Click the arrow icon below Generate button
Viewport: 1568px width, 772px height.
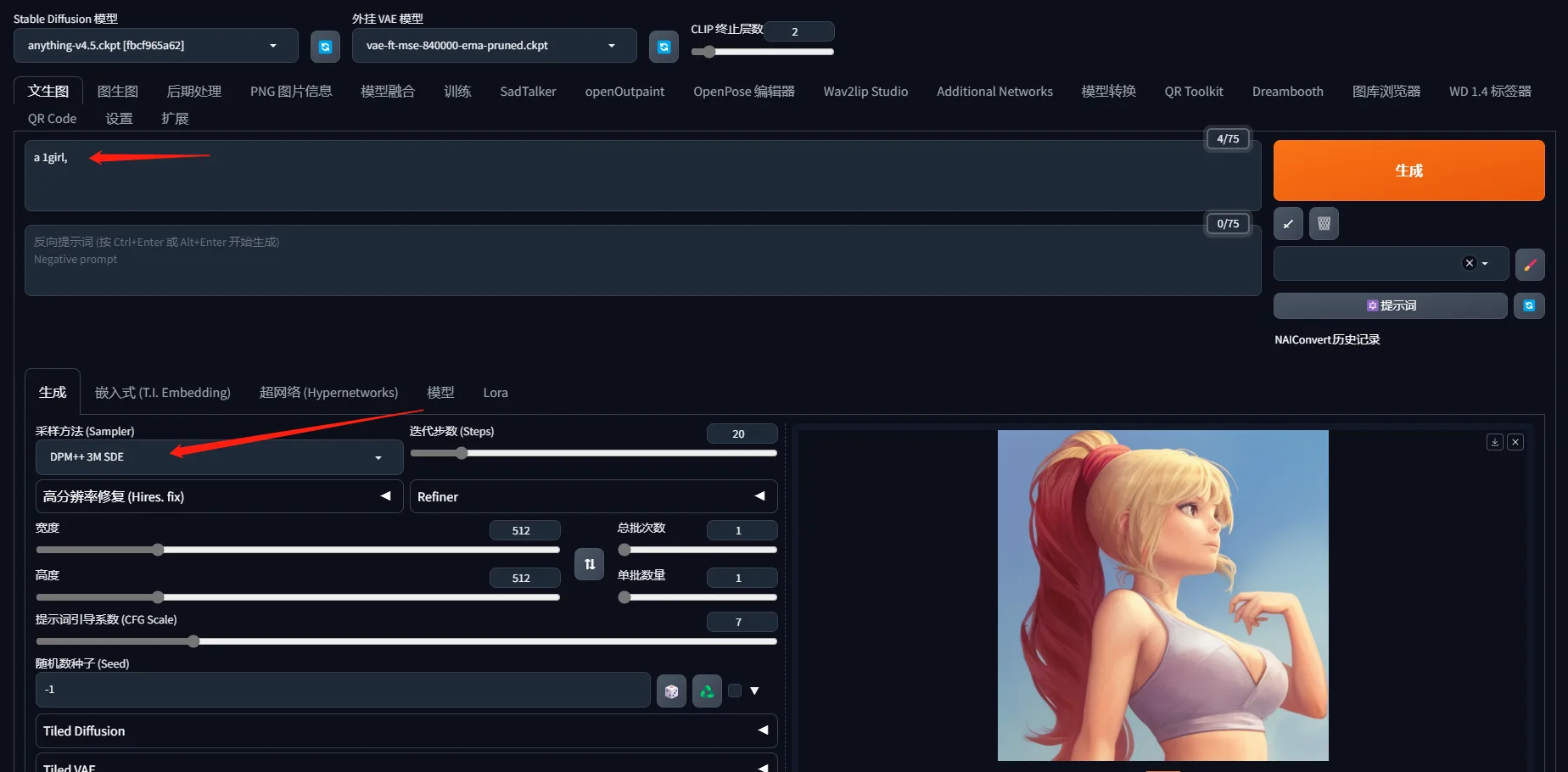click(1288, 224)
